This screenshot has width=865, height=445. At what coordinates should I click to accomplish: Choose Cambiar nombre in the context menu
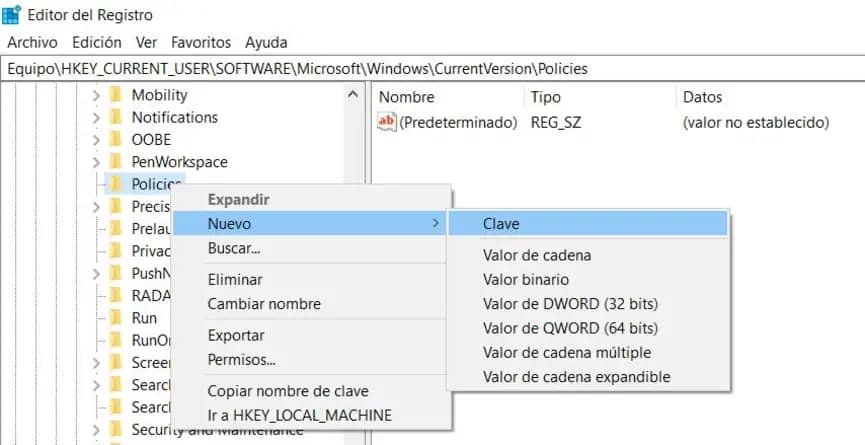tap(311, 304)
